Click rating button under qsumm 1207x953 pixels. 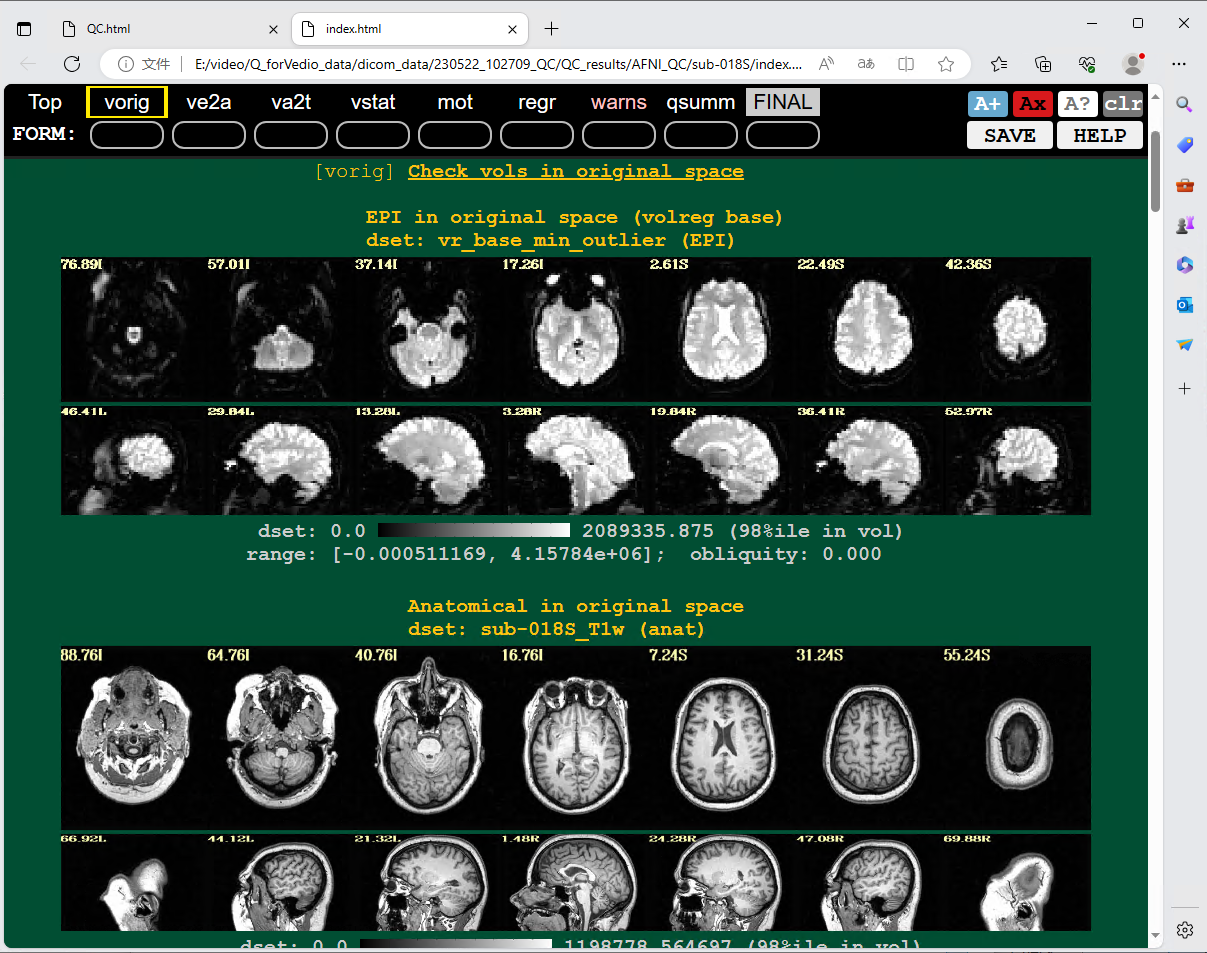tap(701, 135)
